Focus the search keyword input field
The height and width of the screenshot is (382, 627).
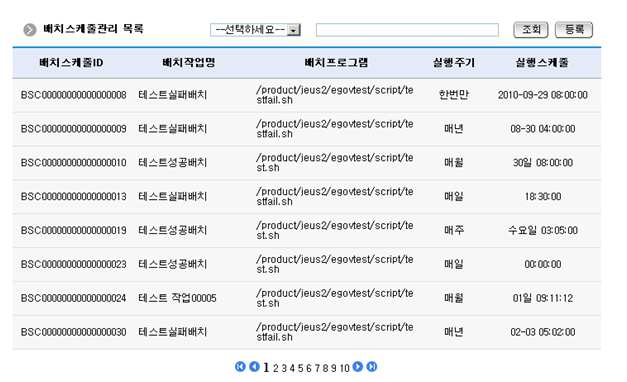point(407,30)
